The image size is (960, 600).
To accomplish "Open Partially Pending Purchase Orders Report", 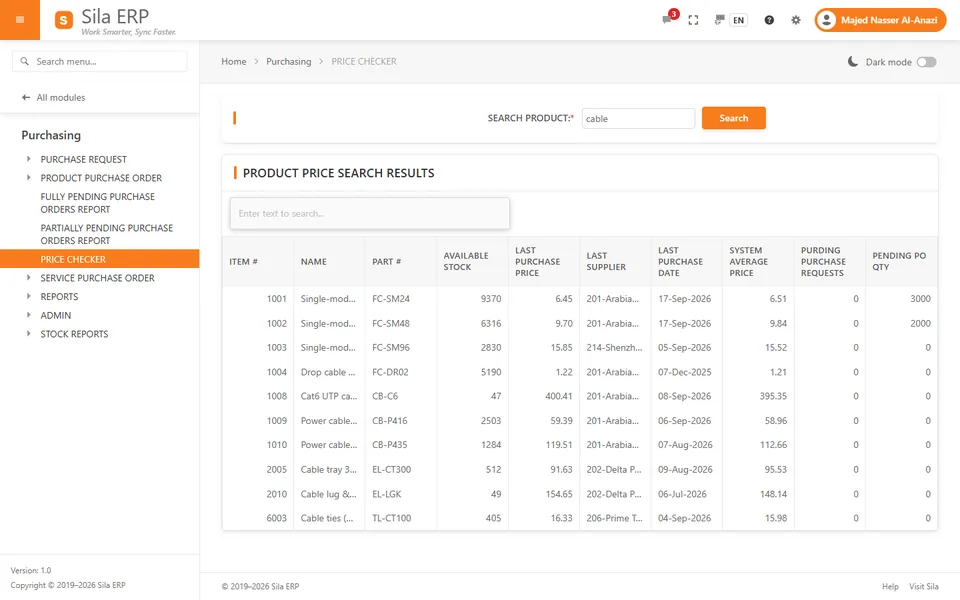I will pos(107,234).
